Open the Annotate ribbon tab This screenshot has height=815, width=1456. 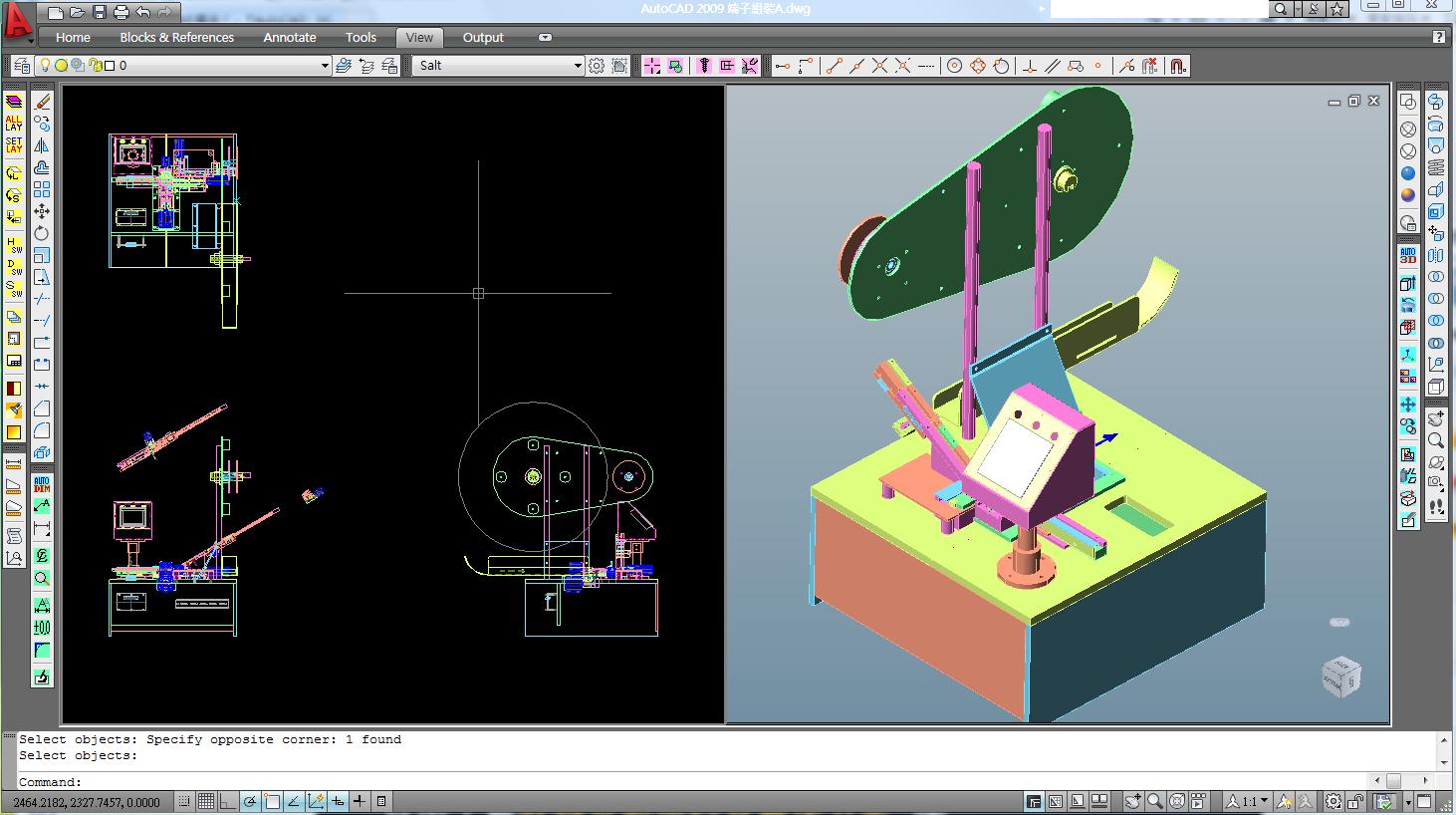click(x=289, y=38)
